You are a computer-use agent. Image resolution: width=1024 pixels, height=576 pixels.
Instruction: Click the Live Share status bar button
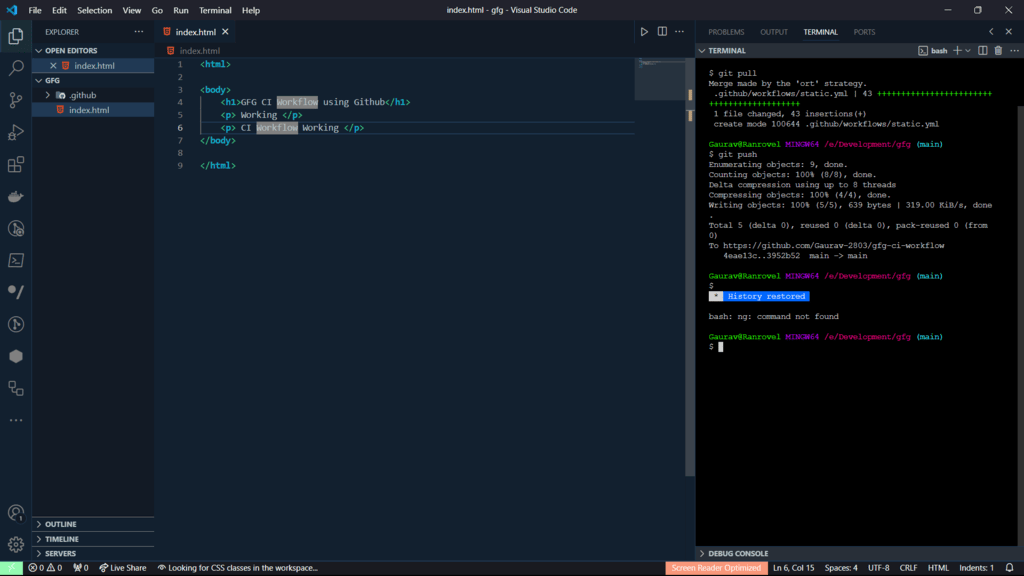(122, 568)
